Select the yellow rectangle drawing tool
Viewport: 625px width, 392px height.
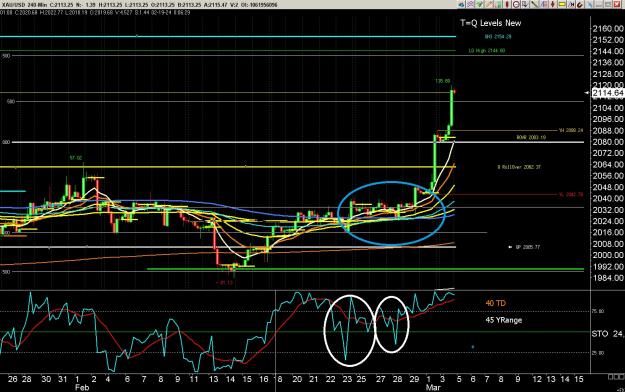(562, 4)
